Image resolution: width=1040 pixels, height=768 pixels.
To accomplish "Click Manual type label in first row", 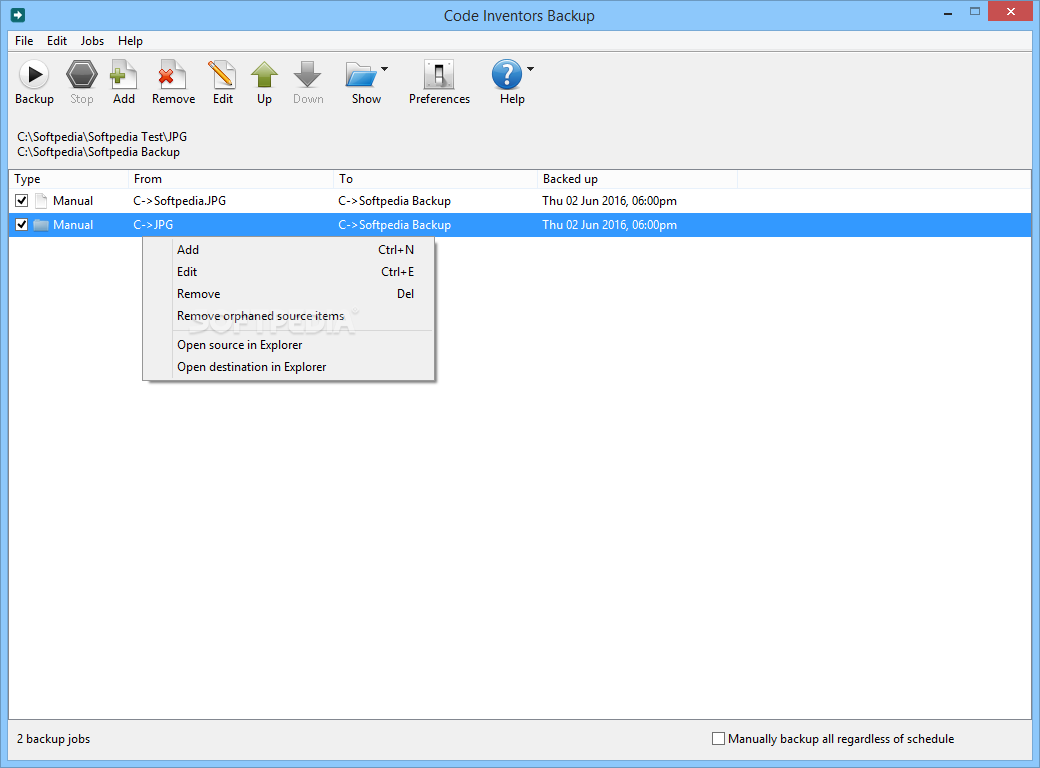I will click(73, 201).
